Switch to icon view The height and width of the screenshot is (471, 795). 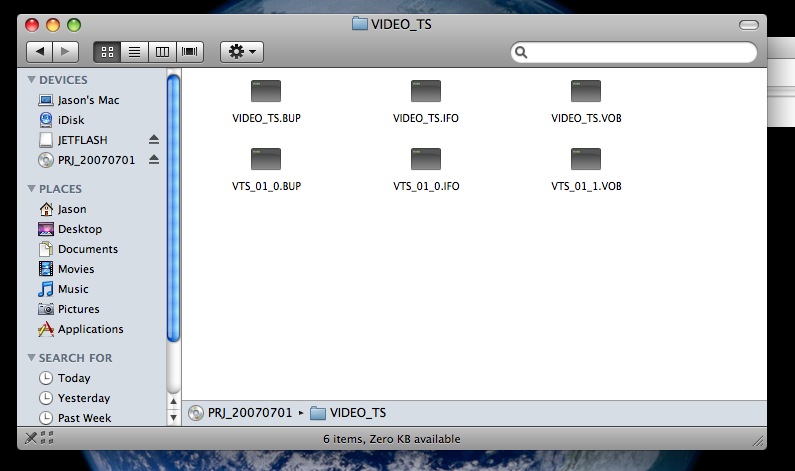coord(107,52)
